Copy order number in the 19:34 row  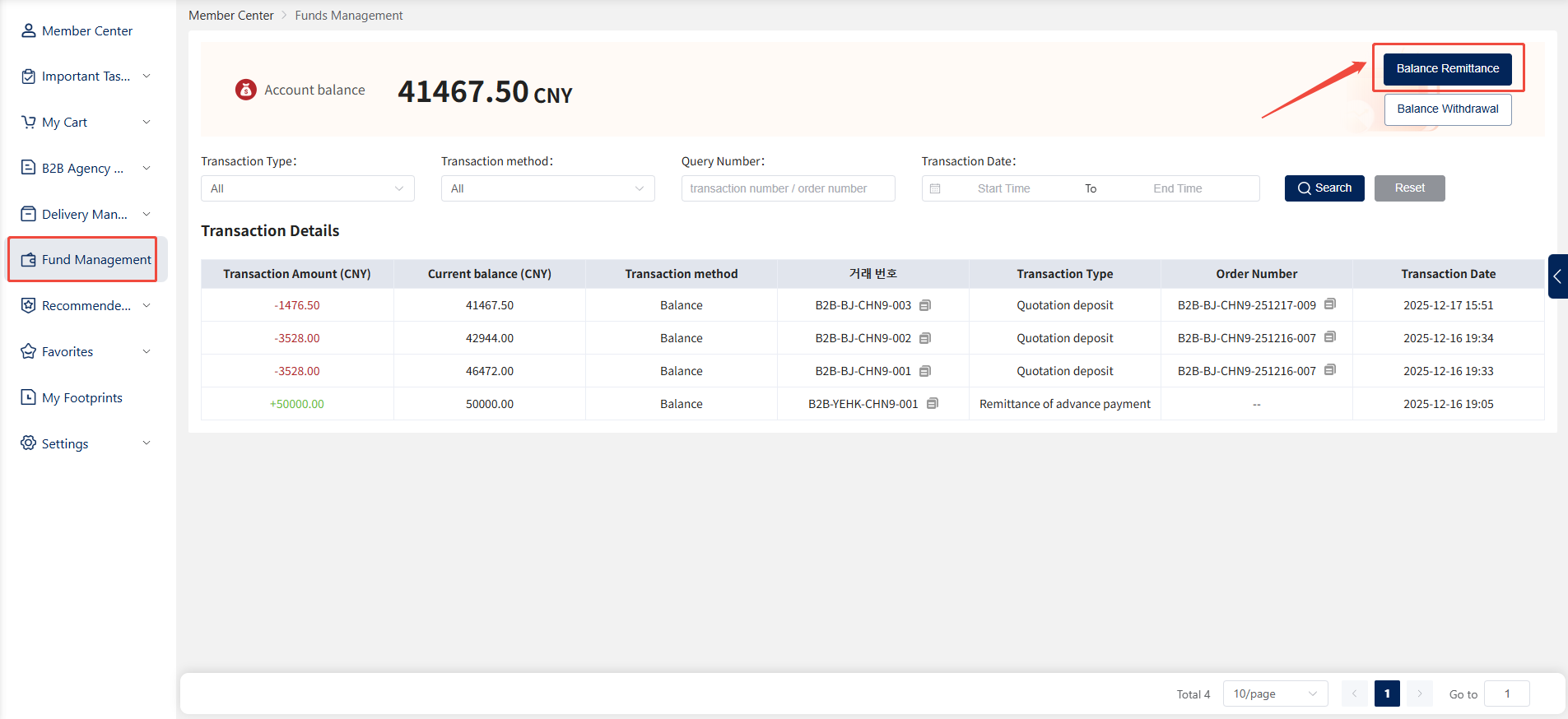(x=1330, y=336)
